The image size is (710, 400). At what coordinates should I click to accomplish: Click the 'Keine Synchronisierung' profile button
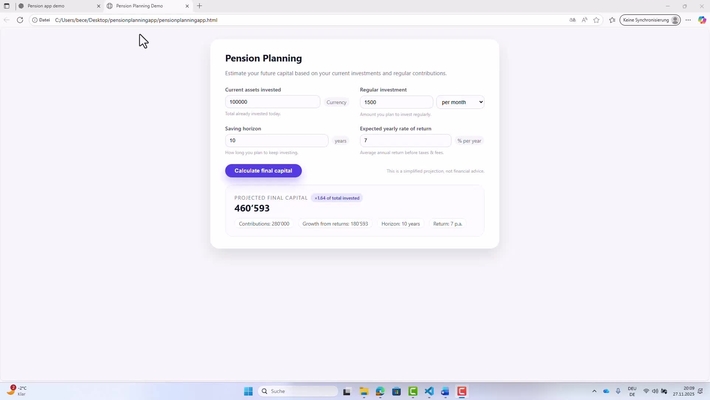[650, 20]
